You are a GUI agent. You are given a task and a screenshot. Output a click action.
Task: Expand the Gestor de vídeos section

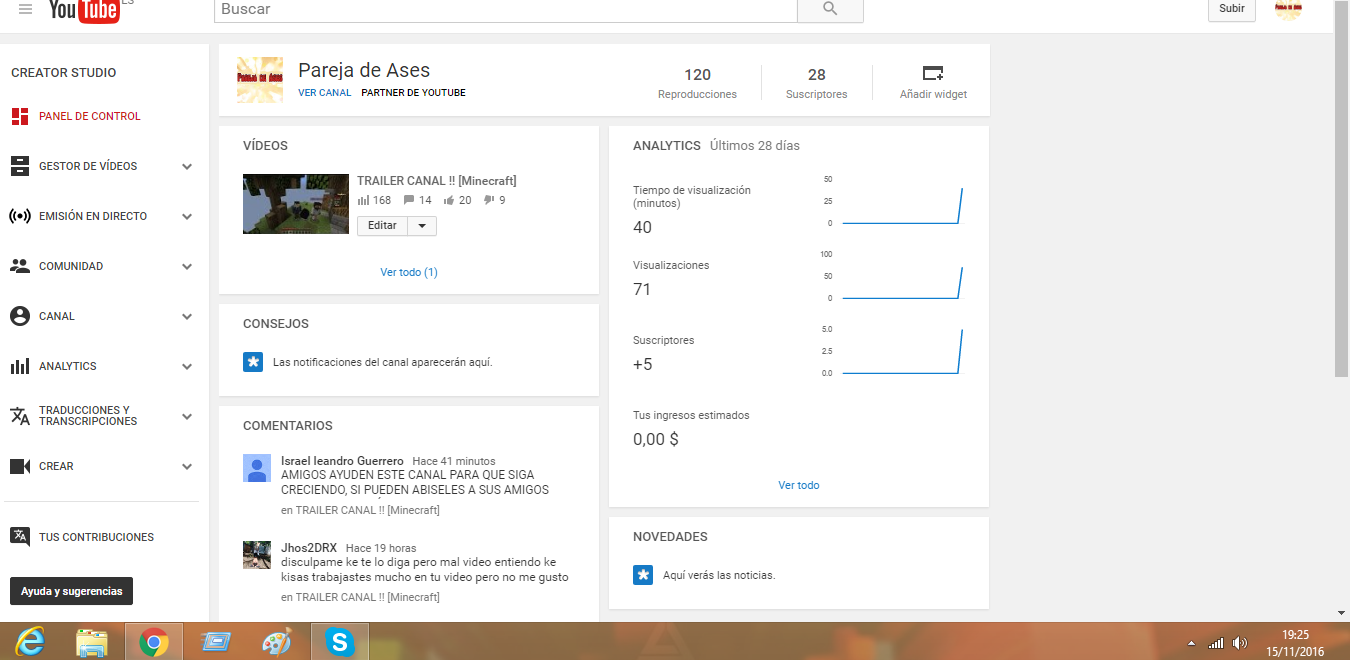(x=187, y=167)
